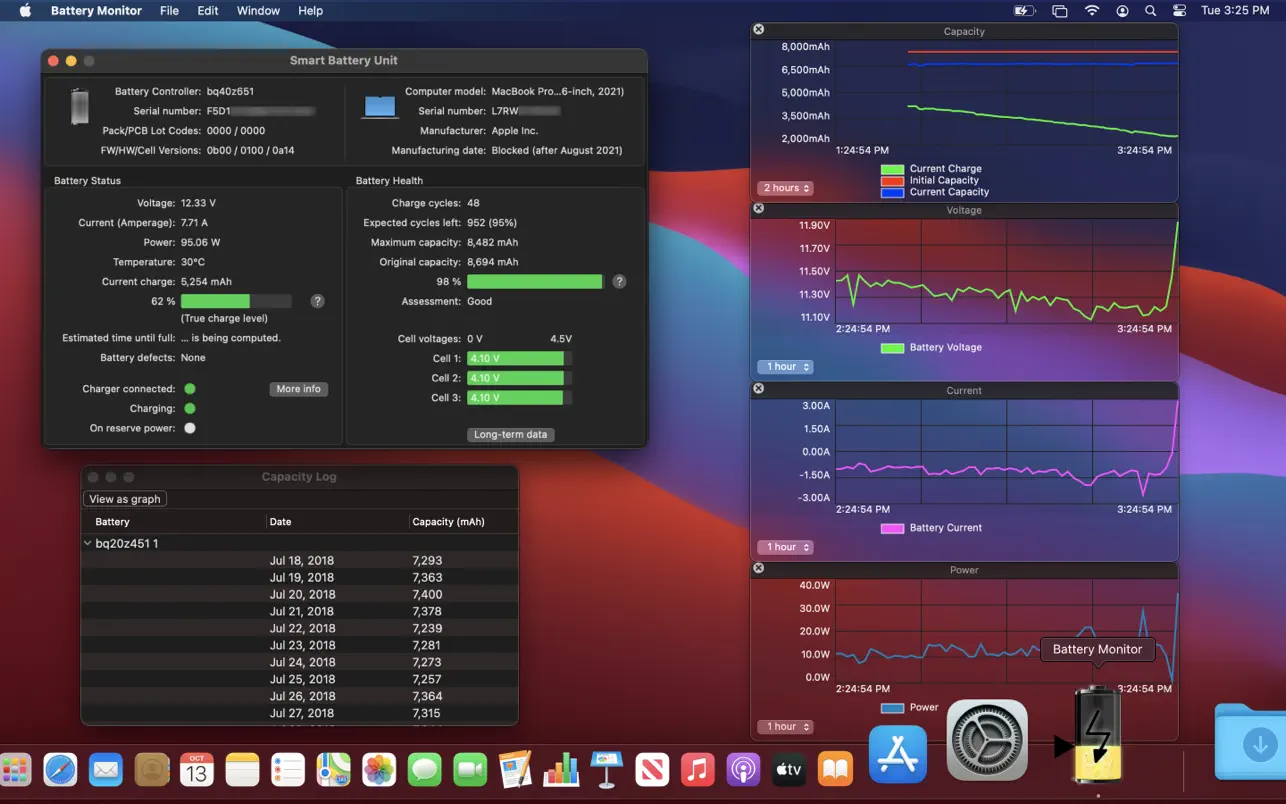Open the Window menu

258,11
